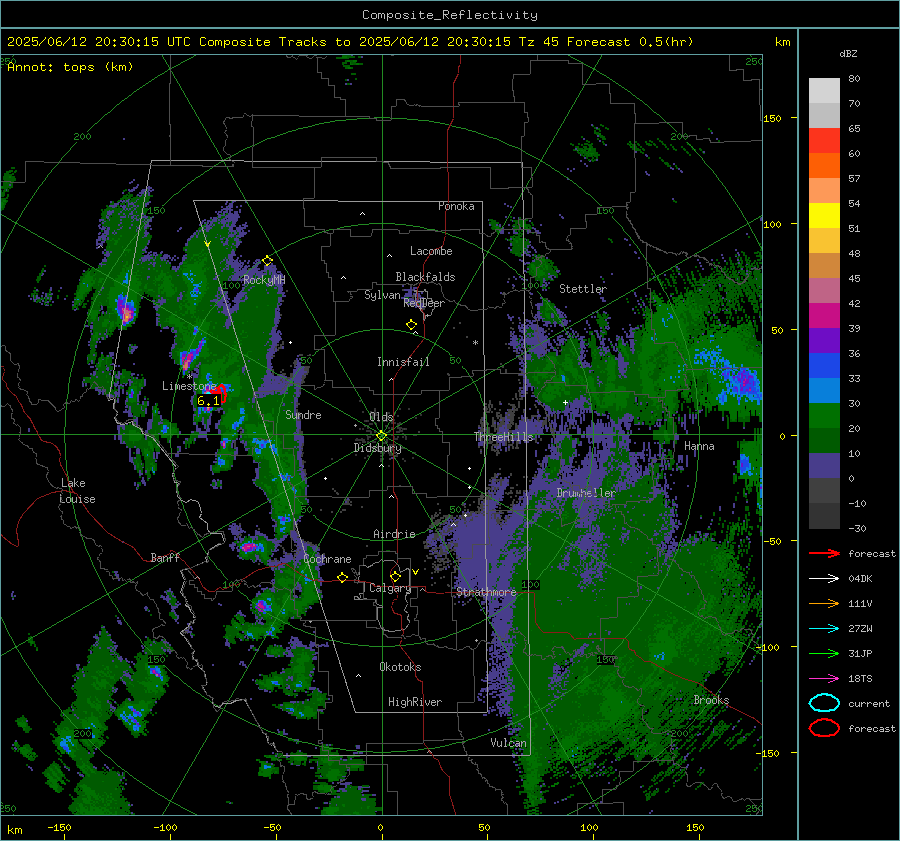Click the RedDeer city label
The image size is (900, 841).
(x=424, y=303)
